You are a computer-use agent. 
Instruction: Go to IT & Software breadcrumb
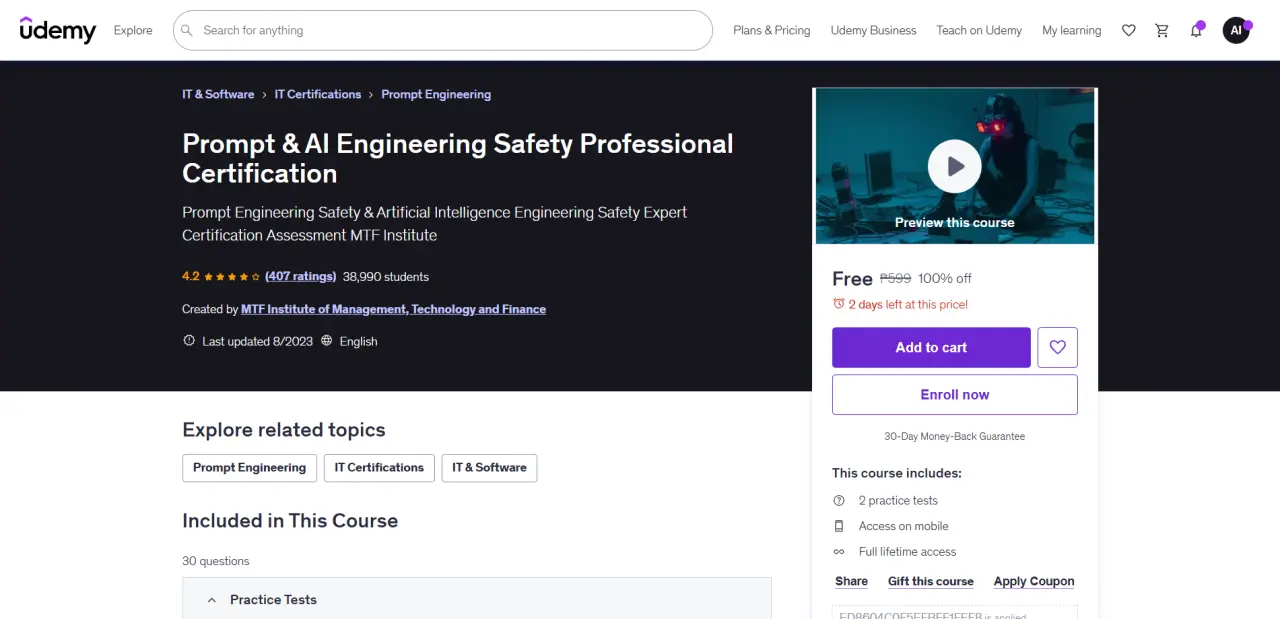pyautogui.click(x=218, y=94)
